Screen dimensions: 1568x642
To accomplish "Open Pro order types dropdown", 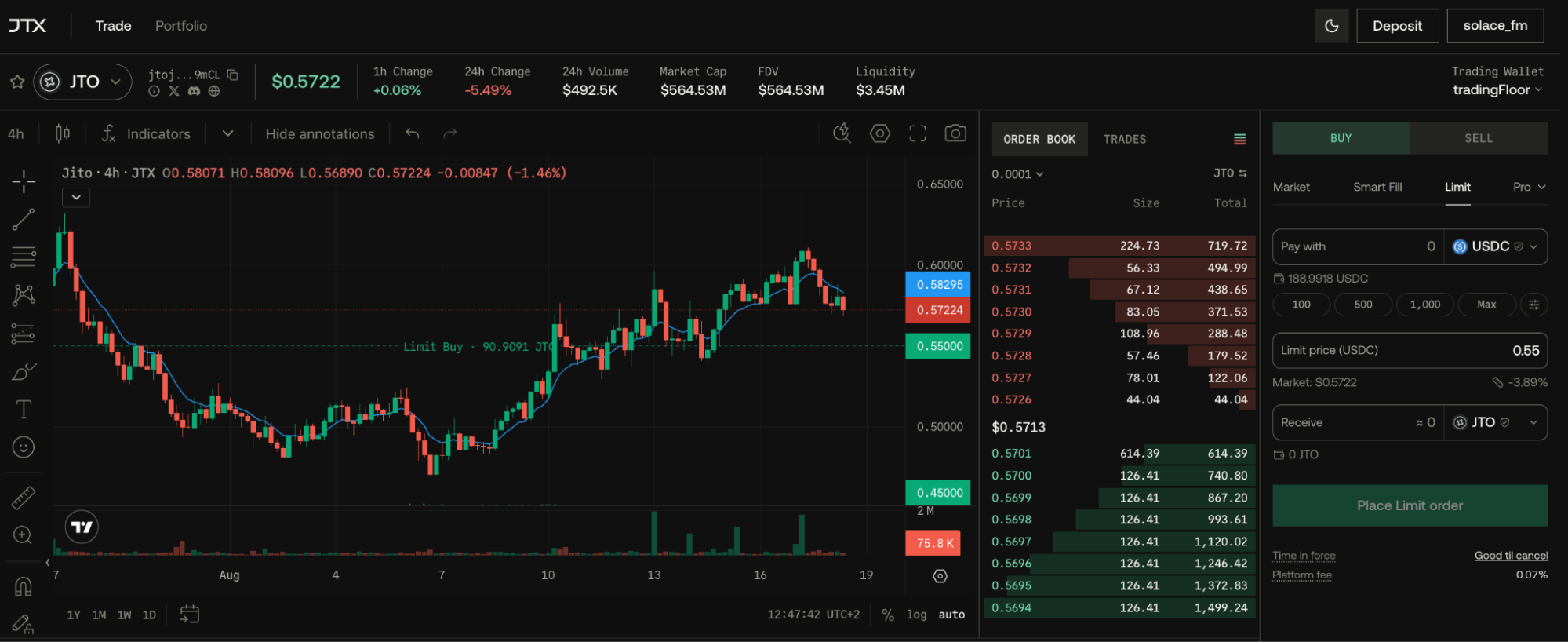I will point(1530,187).
